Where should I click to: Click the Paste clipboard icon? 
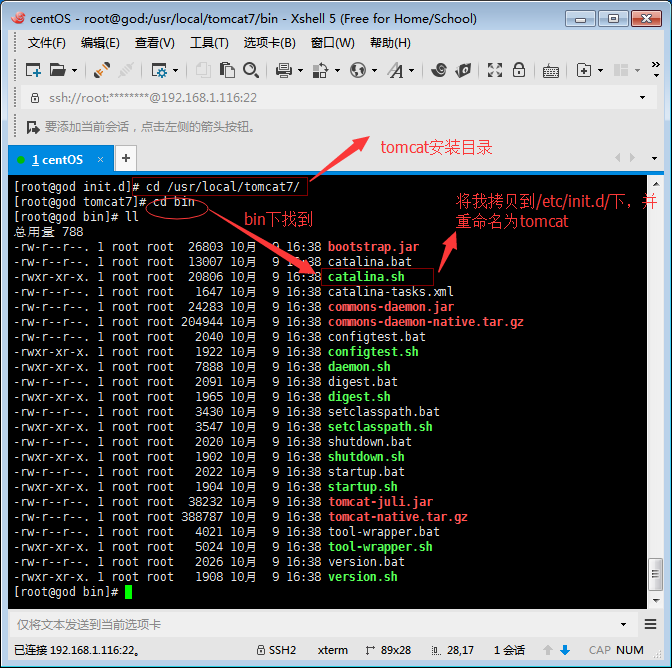(227, 70)
